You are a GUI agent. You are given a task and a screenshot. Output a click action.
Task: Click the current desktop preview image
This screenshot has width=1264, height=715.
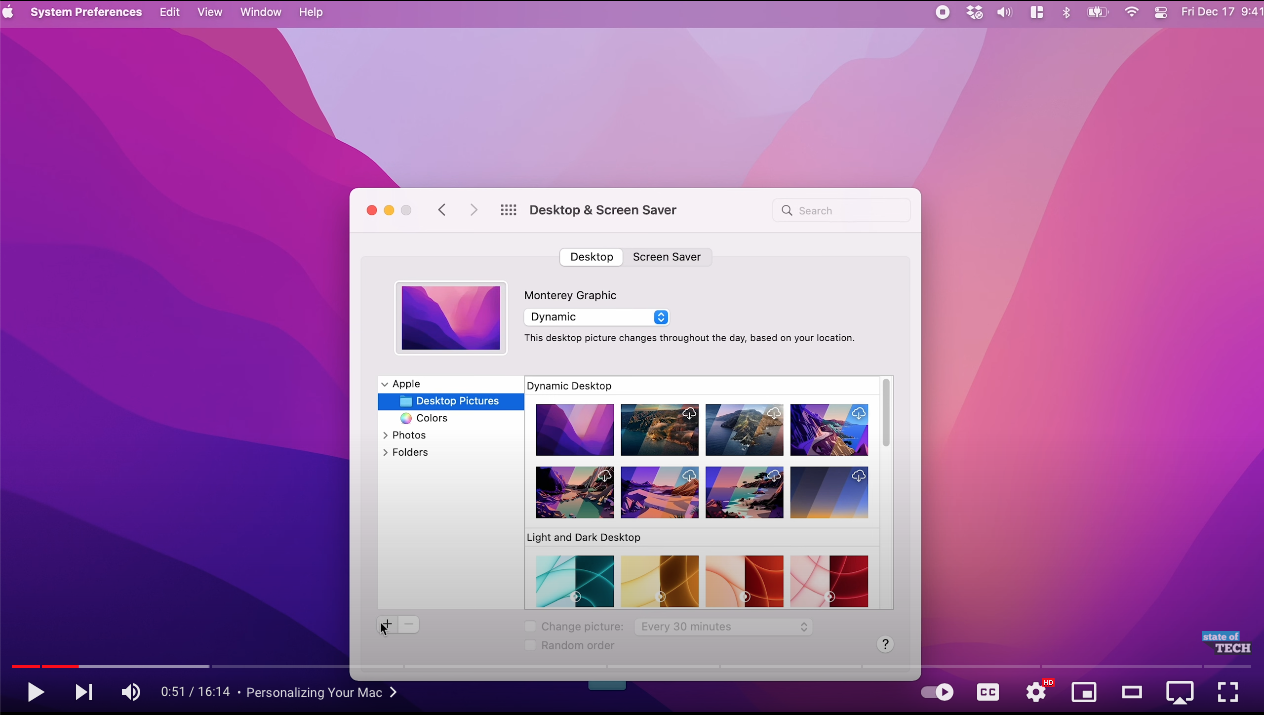[451, 318]
